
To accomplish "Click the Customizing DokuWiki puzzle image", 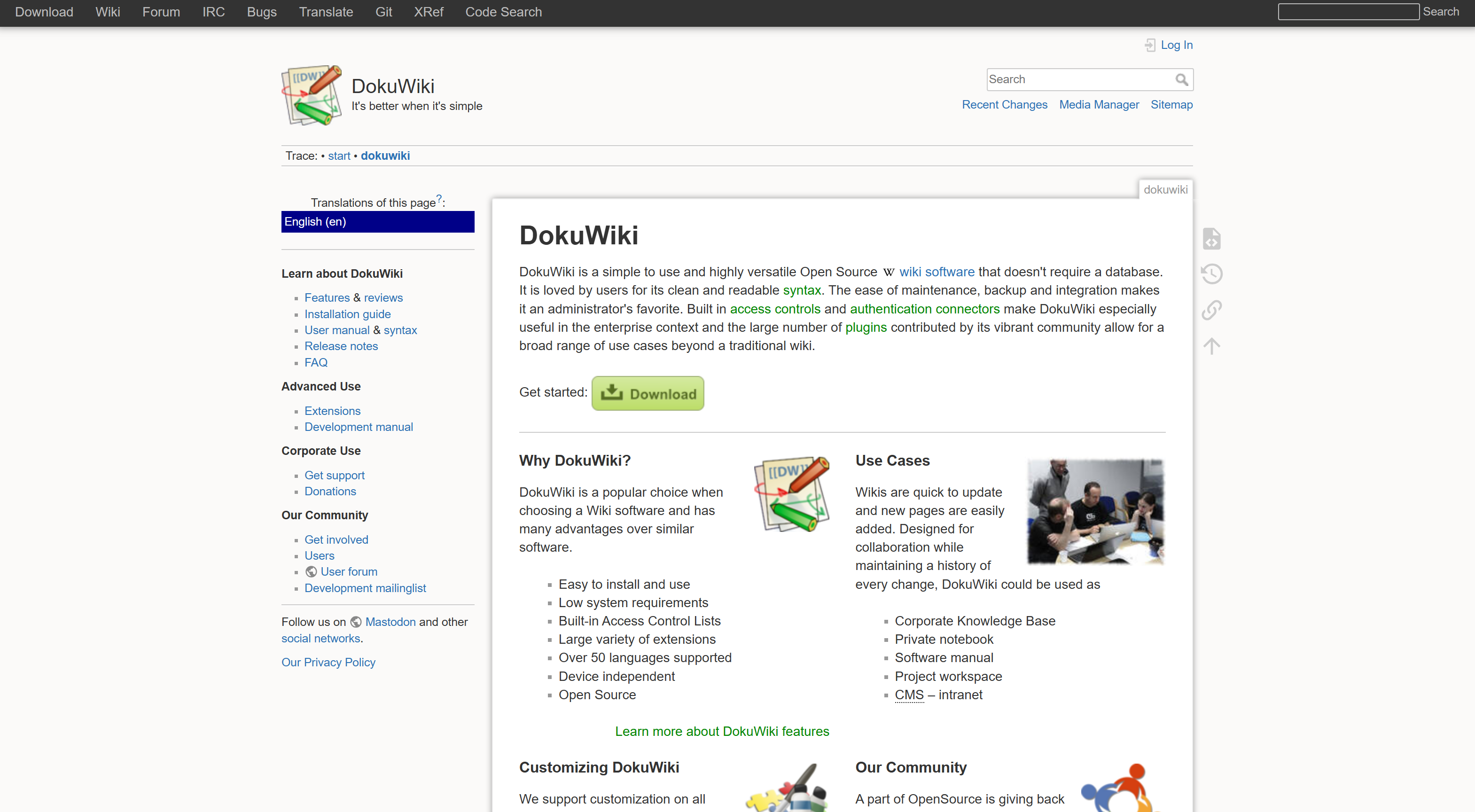I will [788, 788].
